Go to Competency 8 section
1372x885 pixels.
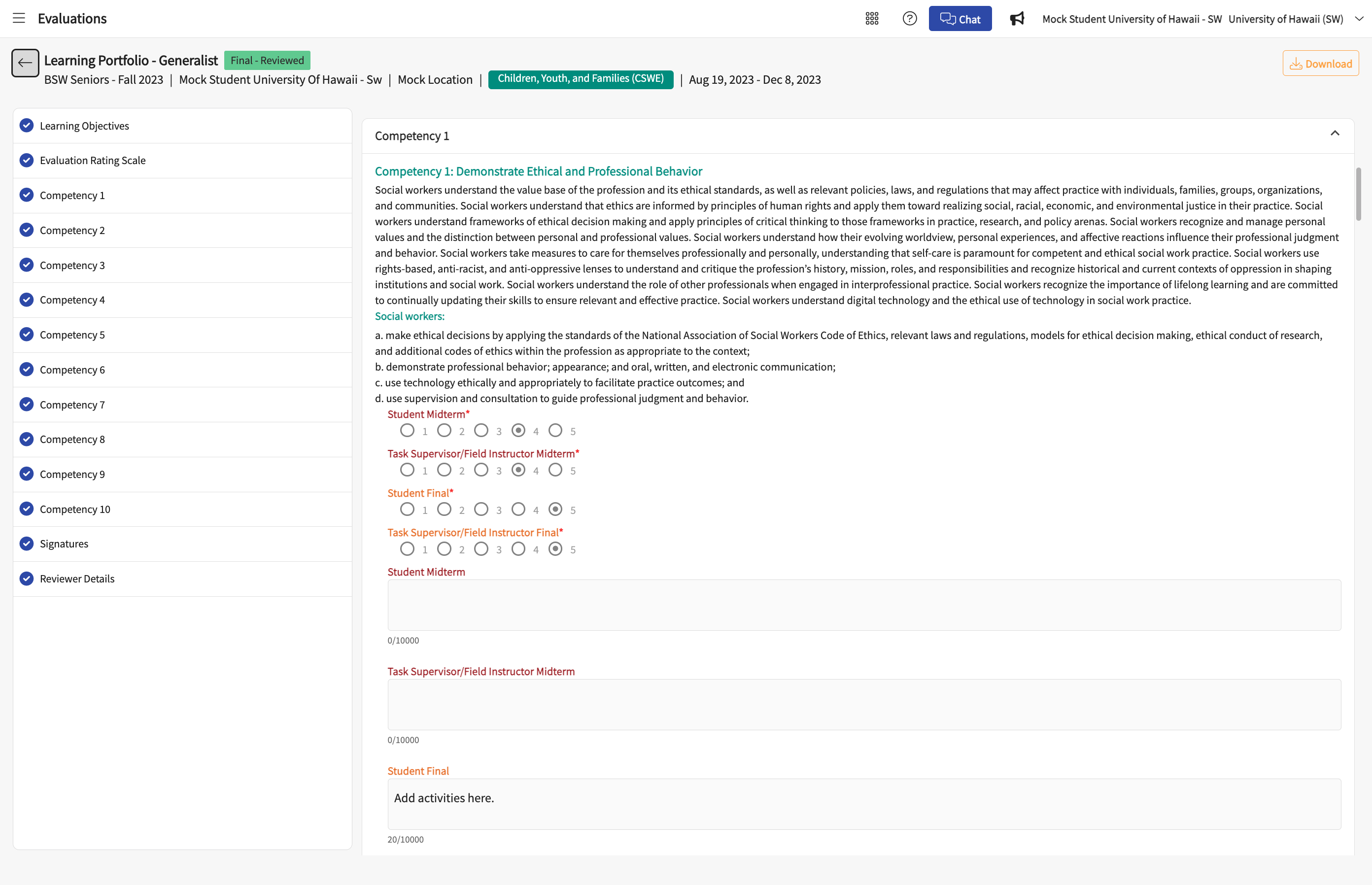pyautogui.click(x=182, y=439)
